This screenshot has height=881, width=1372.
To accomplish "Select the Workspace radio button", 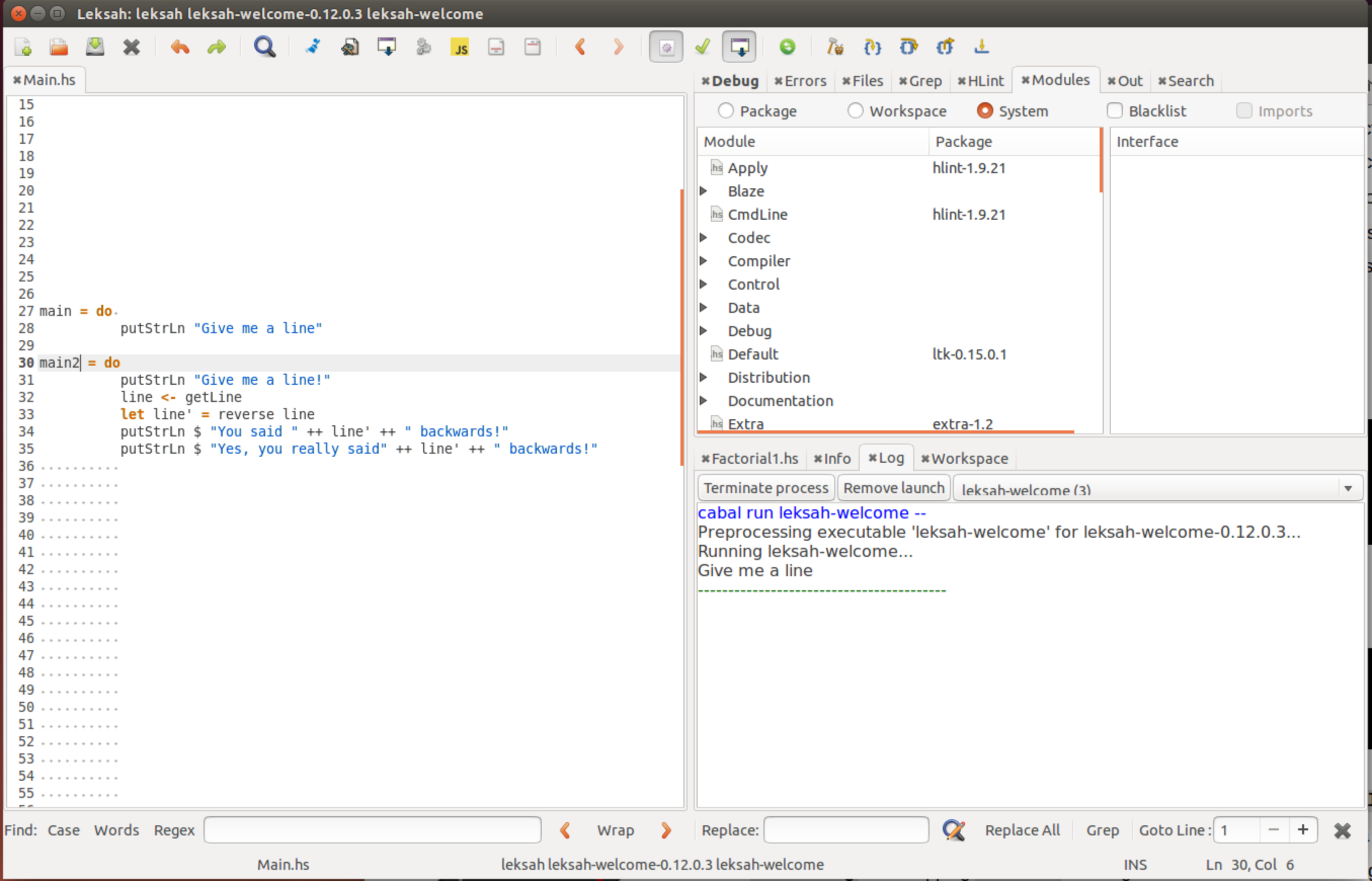I will tap(855, 111).
